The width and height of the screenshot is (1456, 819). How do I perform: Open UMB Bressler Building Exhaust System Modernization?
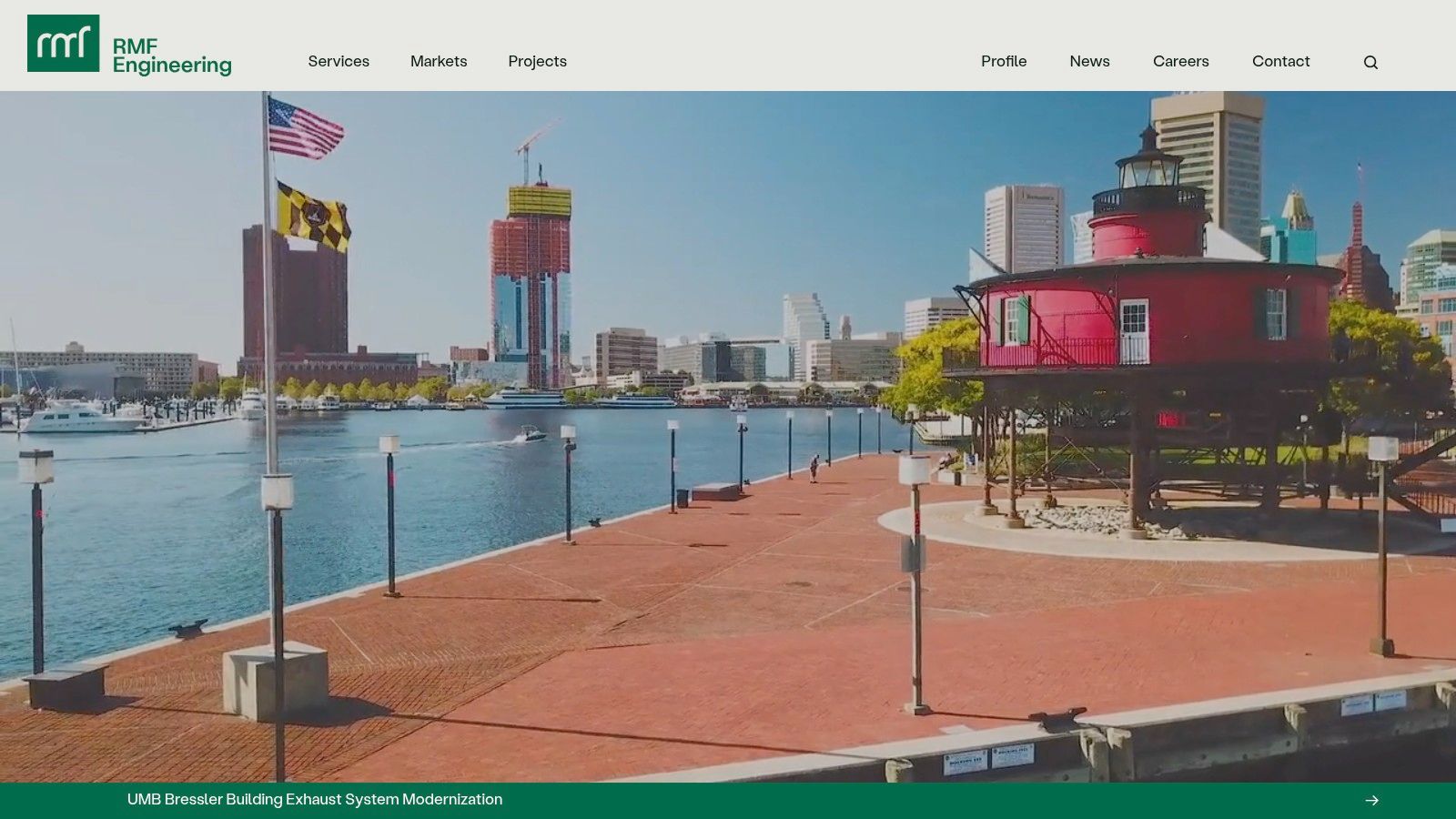[315, 799]
